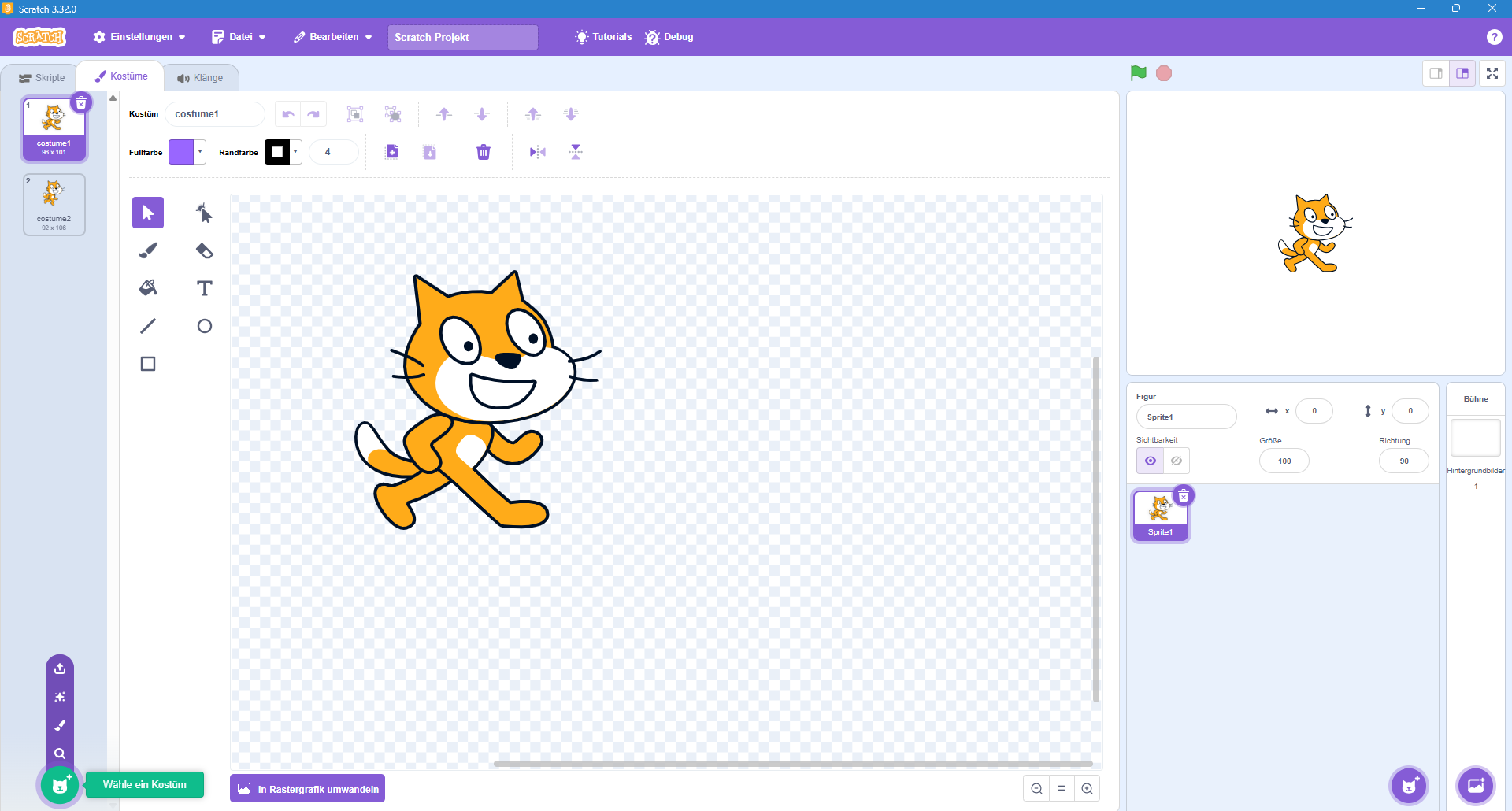Click the purple fill color swatch
This screenshot has width=1512, height=811.
[181, 152]
